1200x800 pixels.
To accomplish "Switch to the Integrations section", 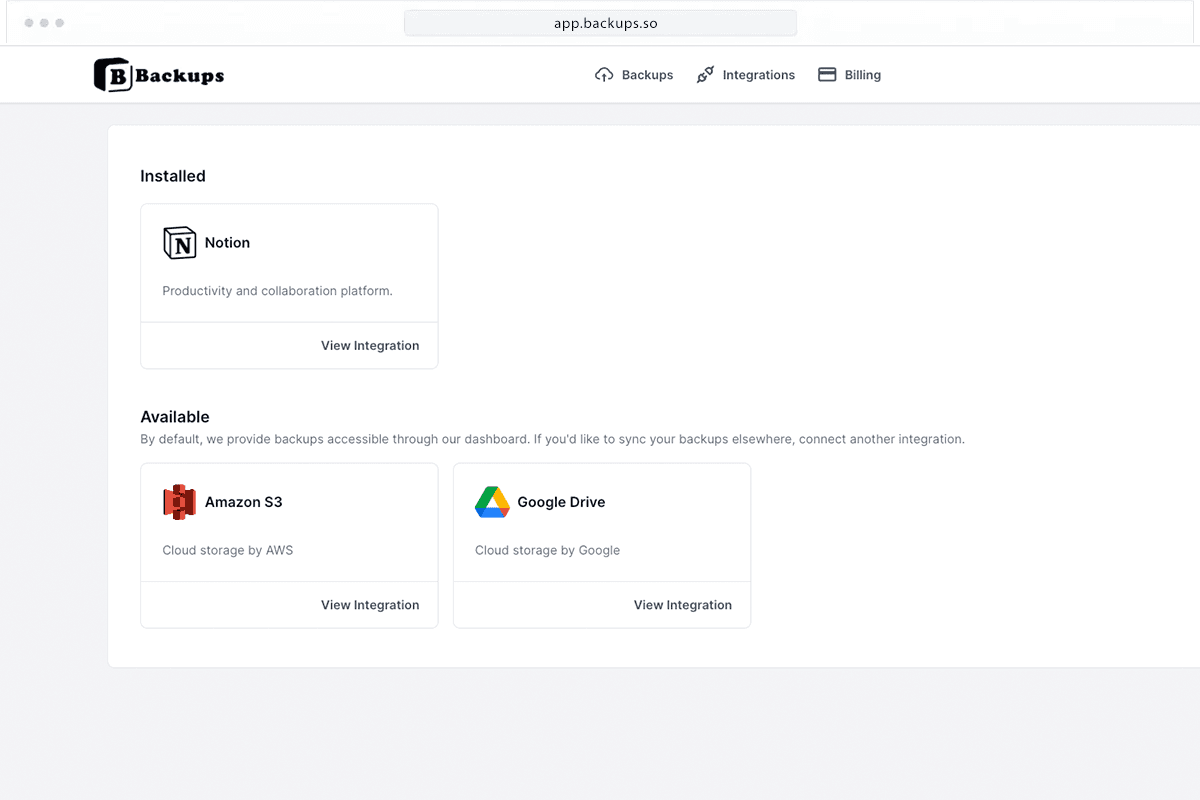I will [x=758, y=74].
